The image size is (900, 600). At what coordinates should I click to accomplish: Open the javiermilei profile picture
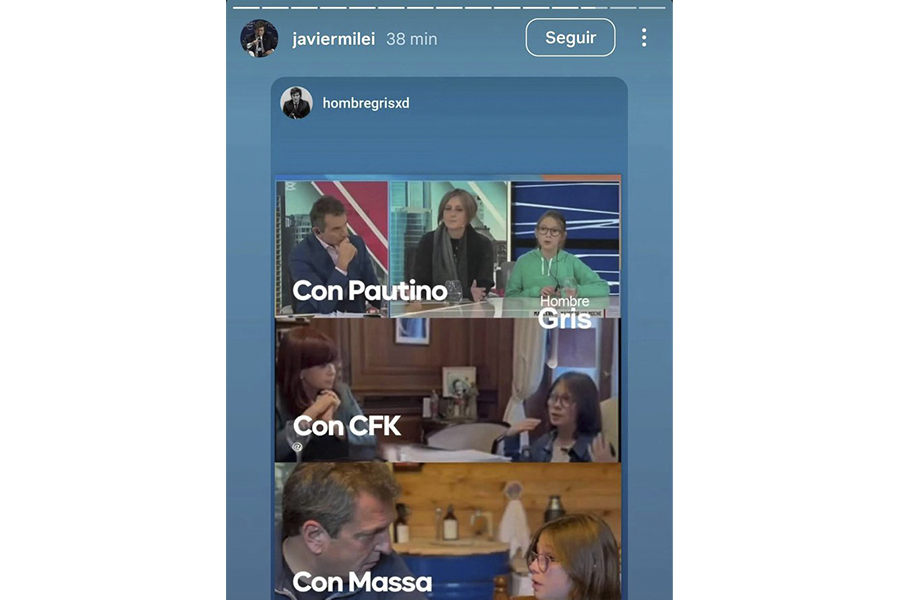pos(259,38)
